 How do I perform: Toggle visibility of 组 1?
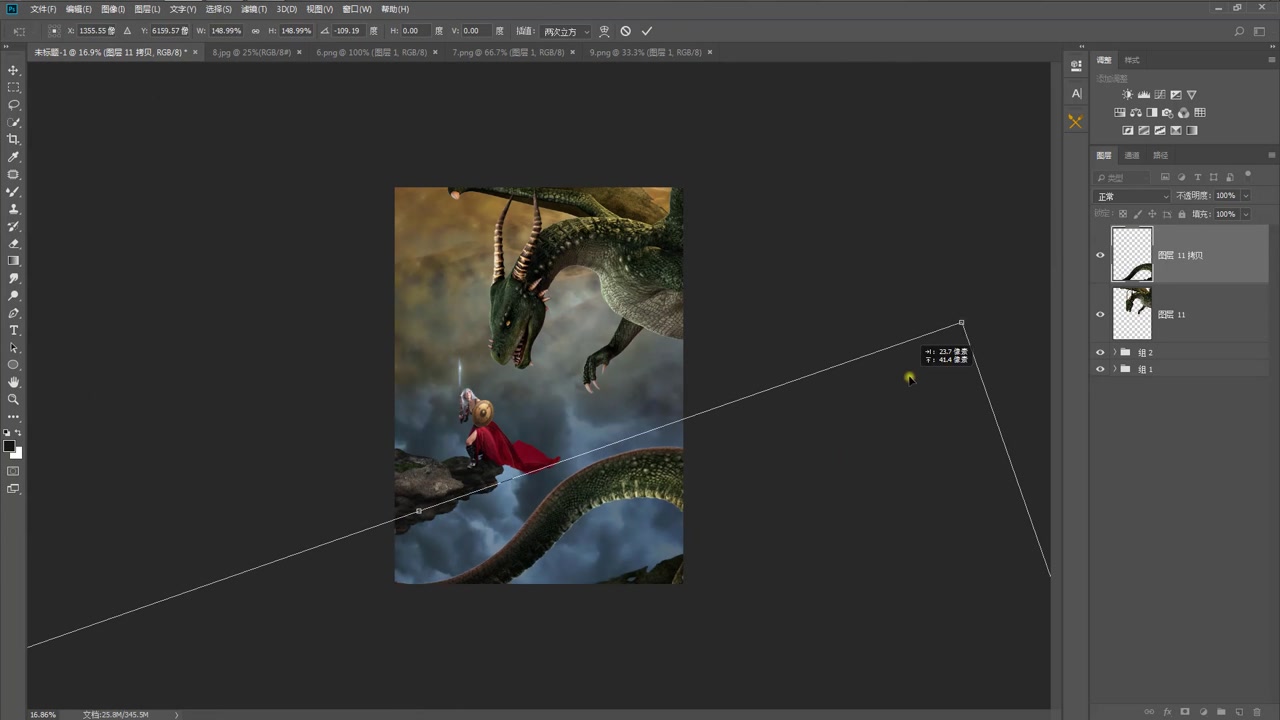(x=1100, y=369)
